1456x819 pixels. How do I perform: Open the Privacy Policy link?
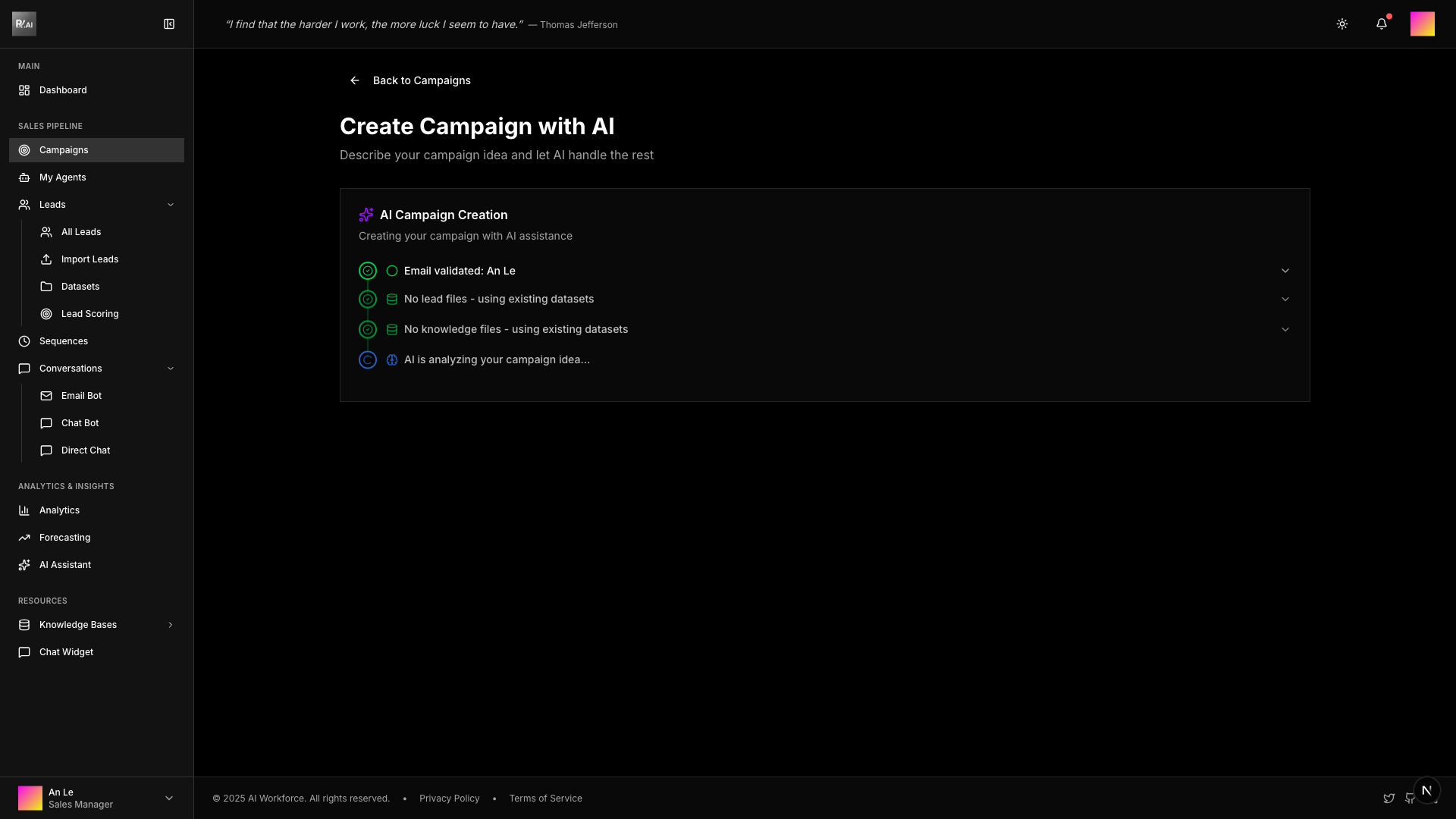click(x=449, y=799)
